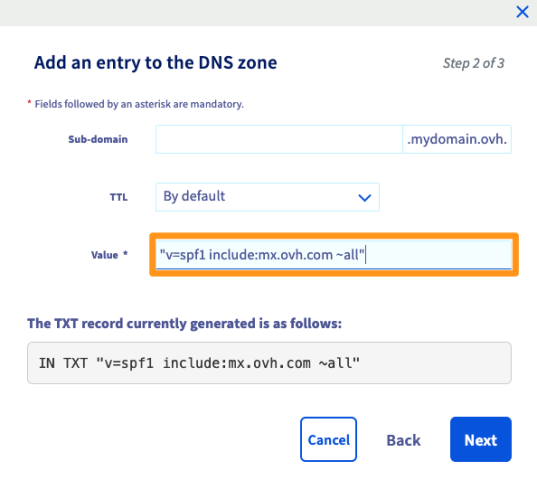Image resolution: width=537 pixels, height=480 pixels.
Task: Select the TTL field label
Action: (118, 197)
